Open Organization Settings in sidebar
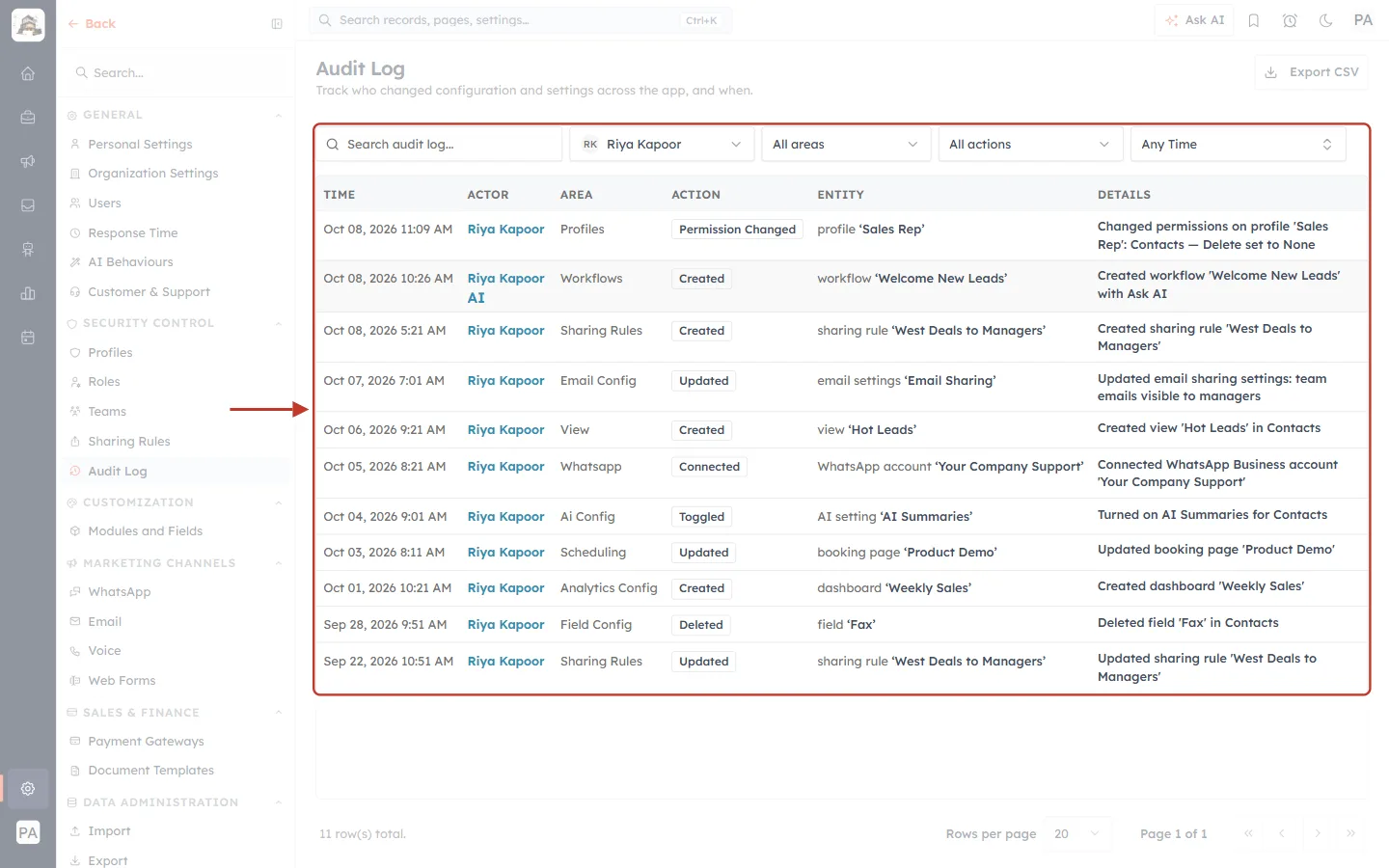Screen dimensions: 1389x868 click(x=152, y=174)
